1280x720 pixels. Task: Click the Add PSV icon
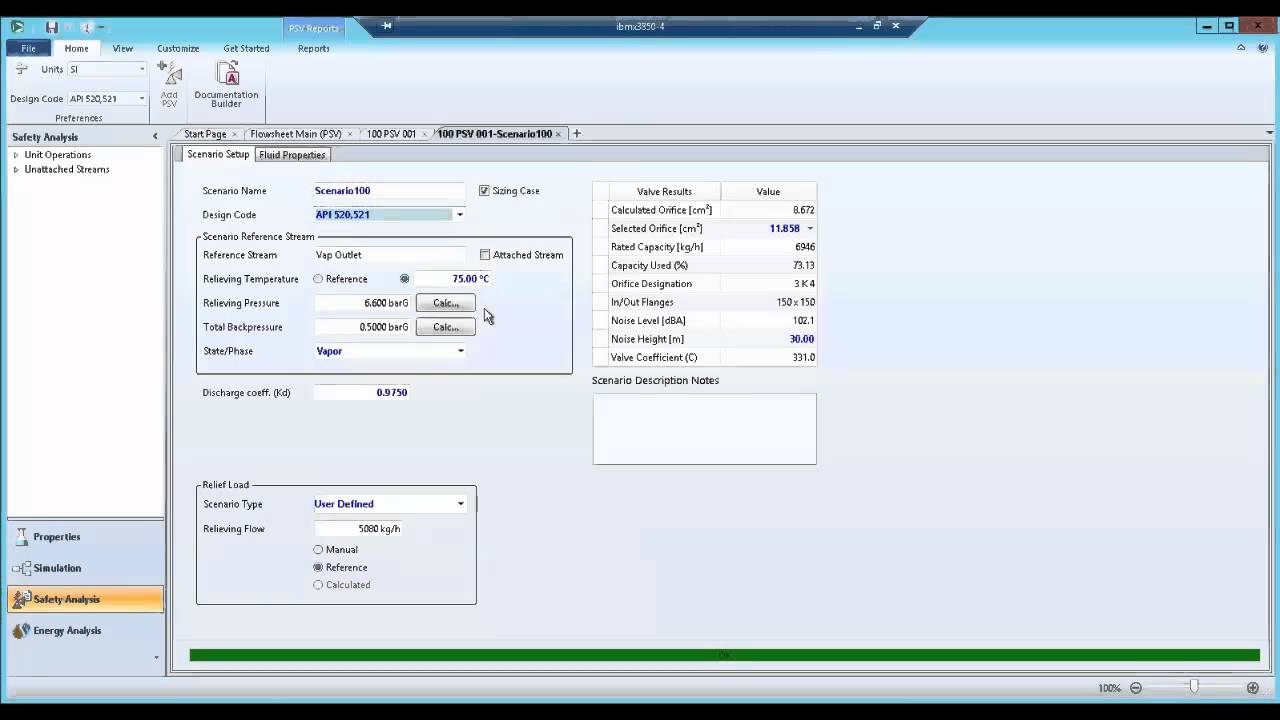[x=170, y=84]
